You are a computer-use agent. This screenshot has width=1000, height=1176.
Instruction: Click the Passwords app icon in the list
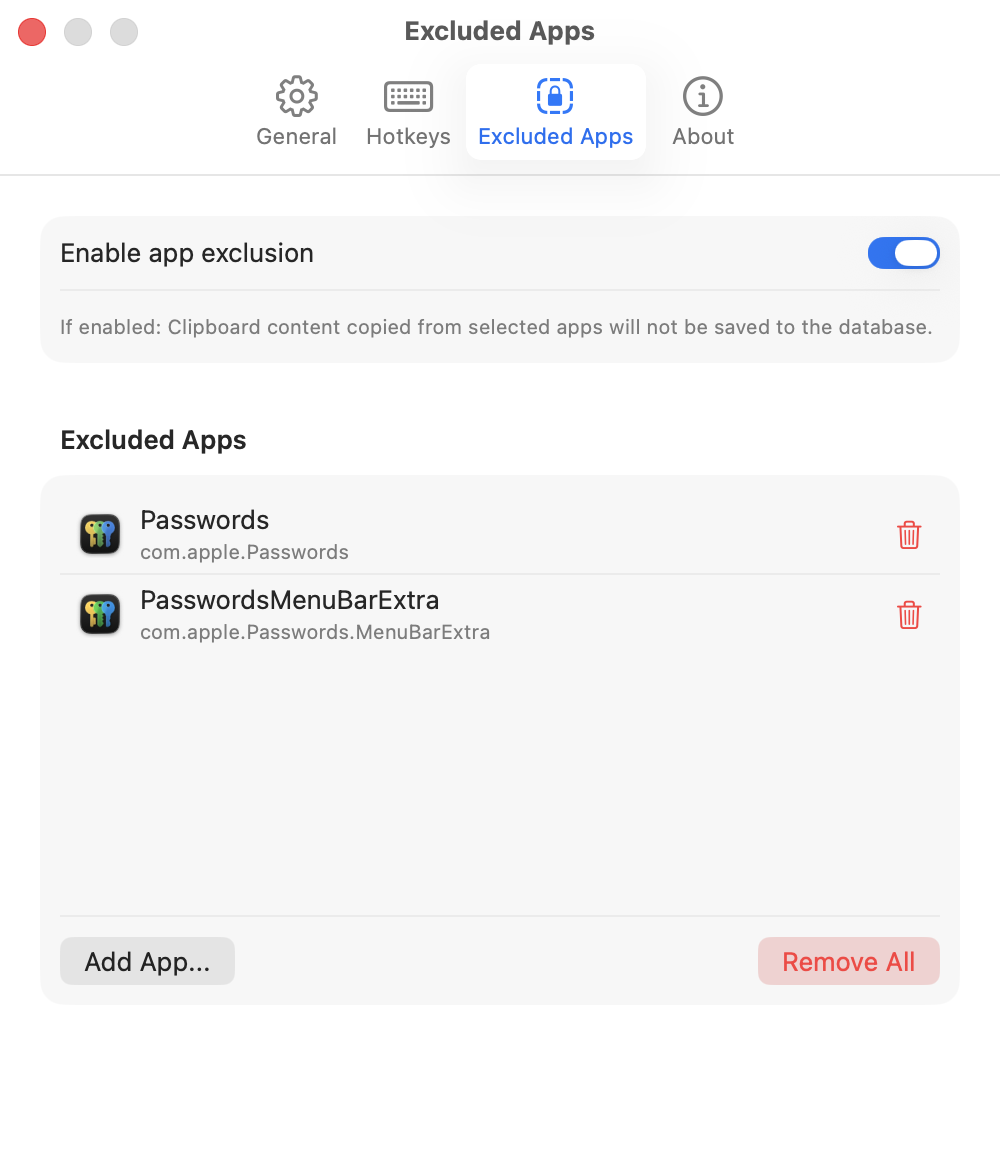tap(99, 533)
